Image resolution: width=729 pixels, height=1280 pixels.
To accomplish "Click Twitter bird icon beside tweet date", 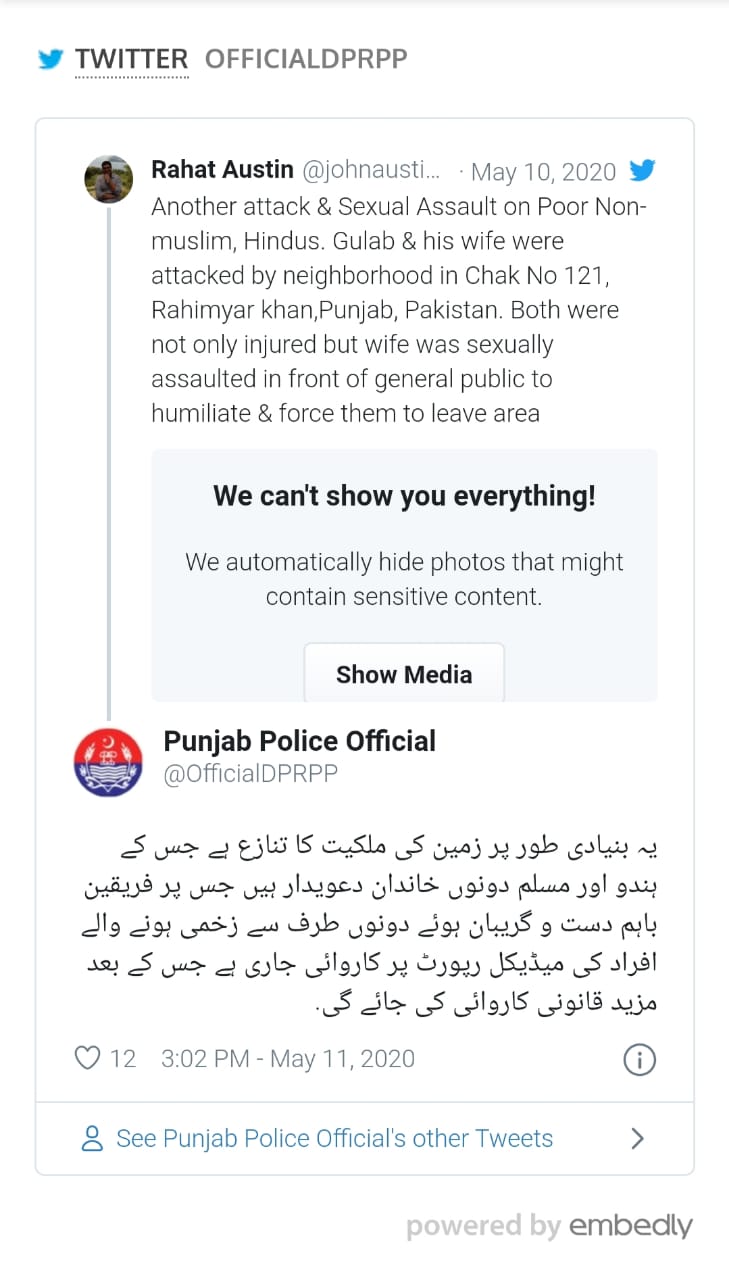I will tap(642, 171).
